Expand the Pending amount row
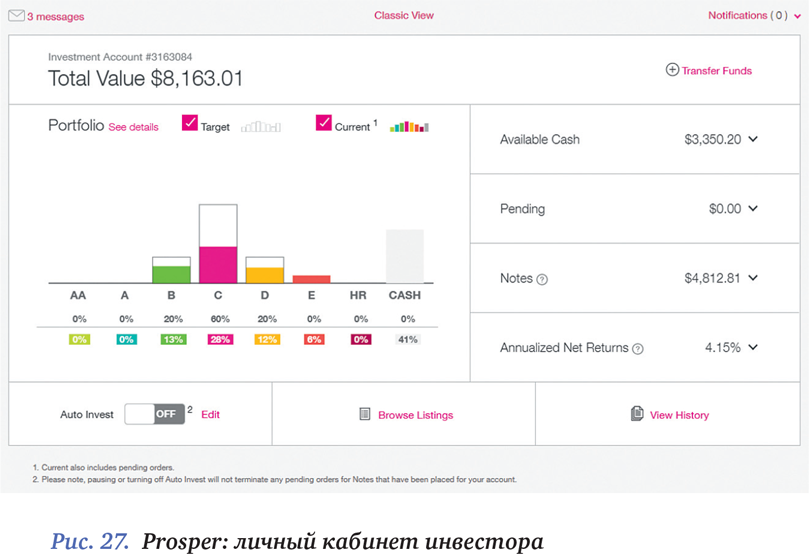The image size is (809, 554). 753,209
